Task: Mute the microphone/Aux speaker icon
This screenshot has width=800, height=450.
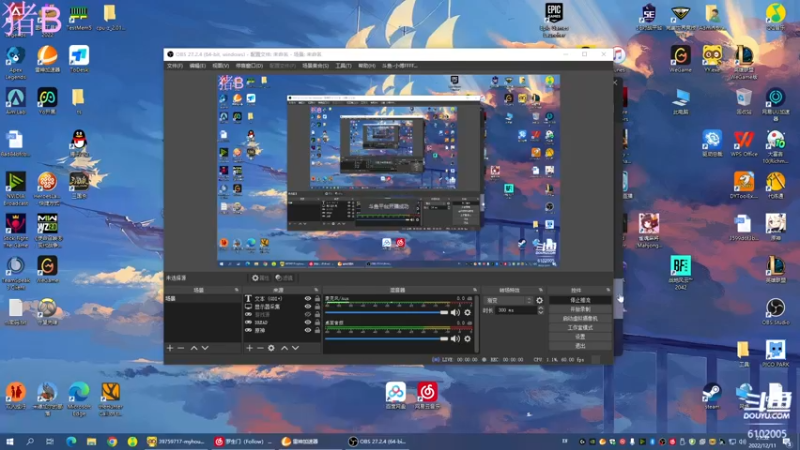Action: pyautogui.click(x=455, y=312)
